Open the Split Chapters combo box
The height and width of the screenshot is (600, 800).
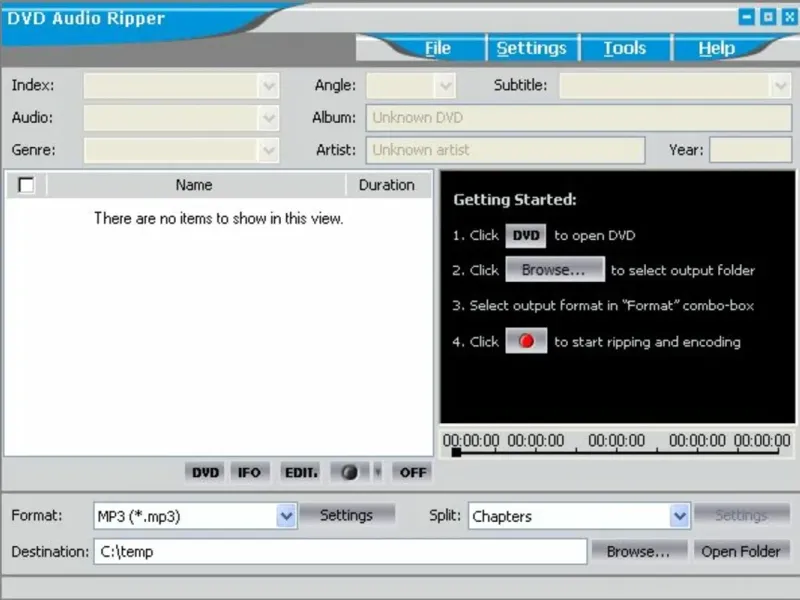tap(579, 516)
